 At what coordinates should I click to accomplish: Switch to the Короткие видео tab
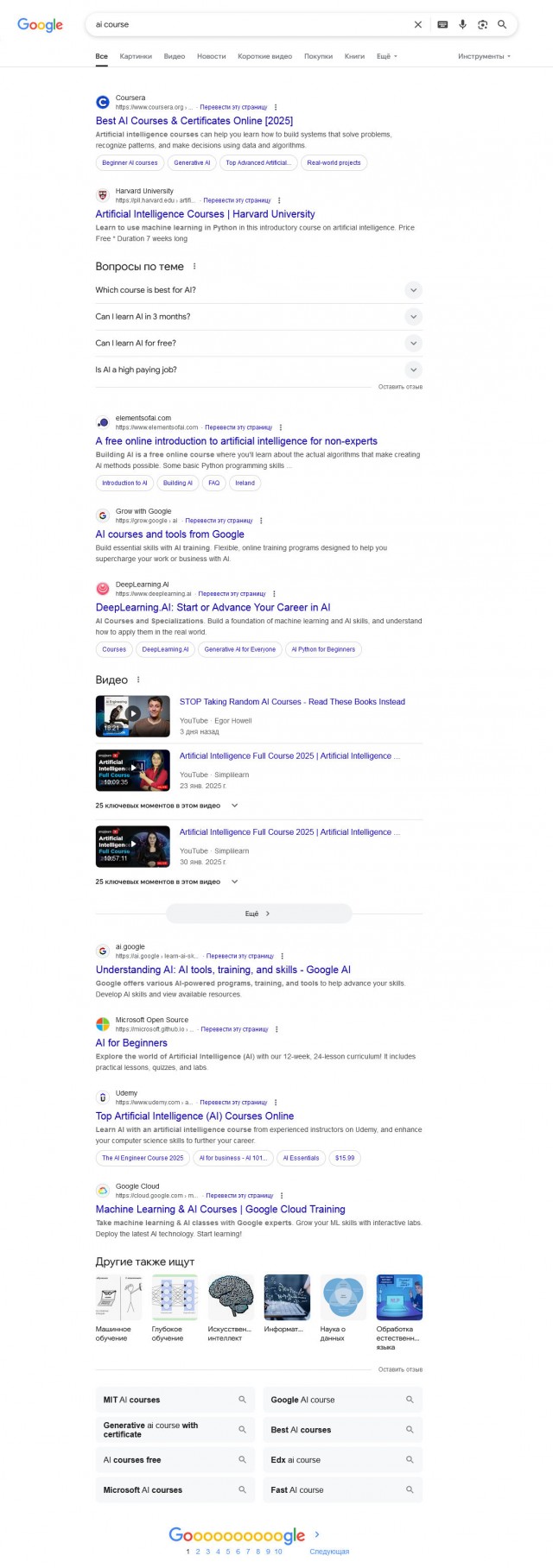(265, 56)
